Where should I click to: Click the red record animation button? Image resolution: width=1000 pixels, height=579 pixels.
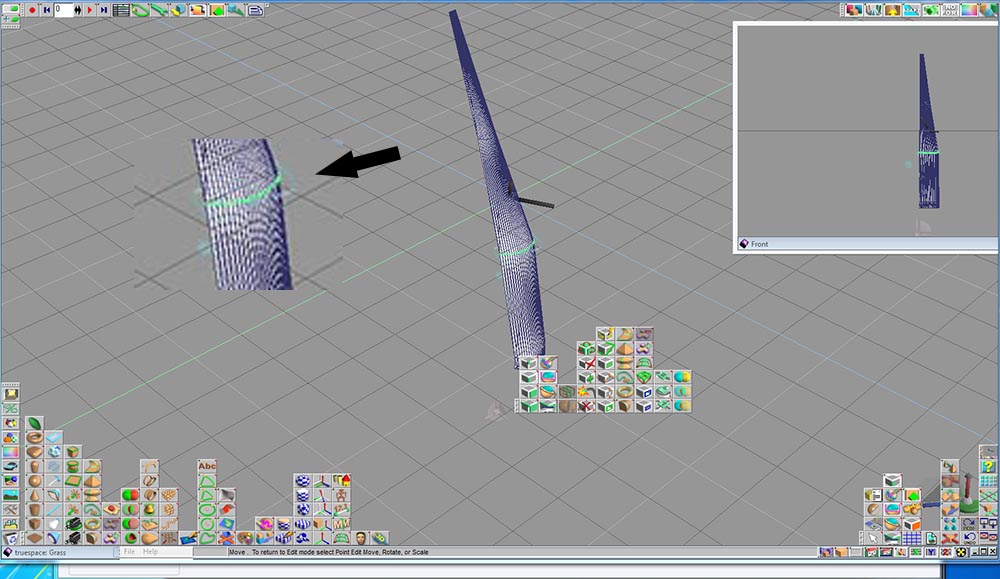click(32, 10)
